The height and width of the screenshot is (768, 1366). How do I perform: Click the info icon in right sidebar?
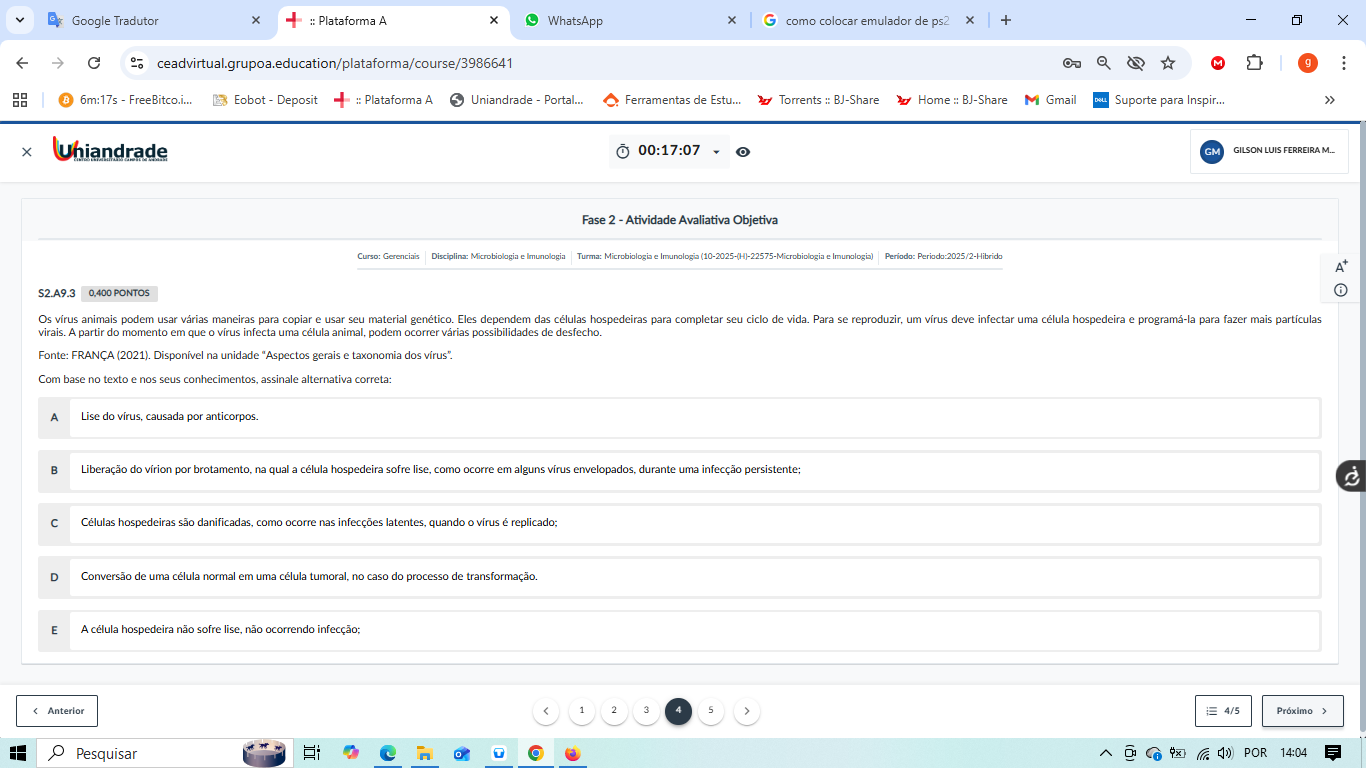tap(1341, 290)
